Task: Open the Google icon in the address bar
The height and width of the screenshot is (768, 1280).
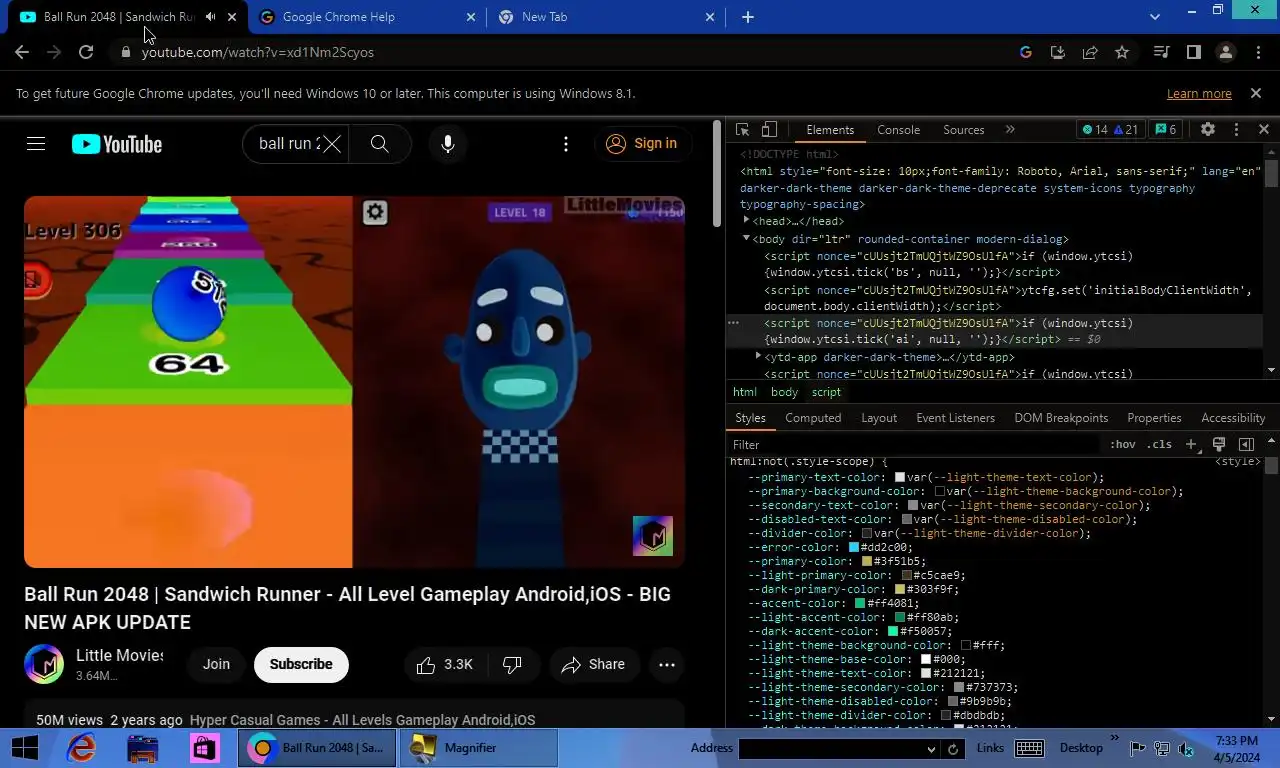Action: [1025, 52]
